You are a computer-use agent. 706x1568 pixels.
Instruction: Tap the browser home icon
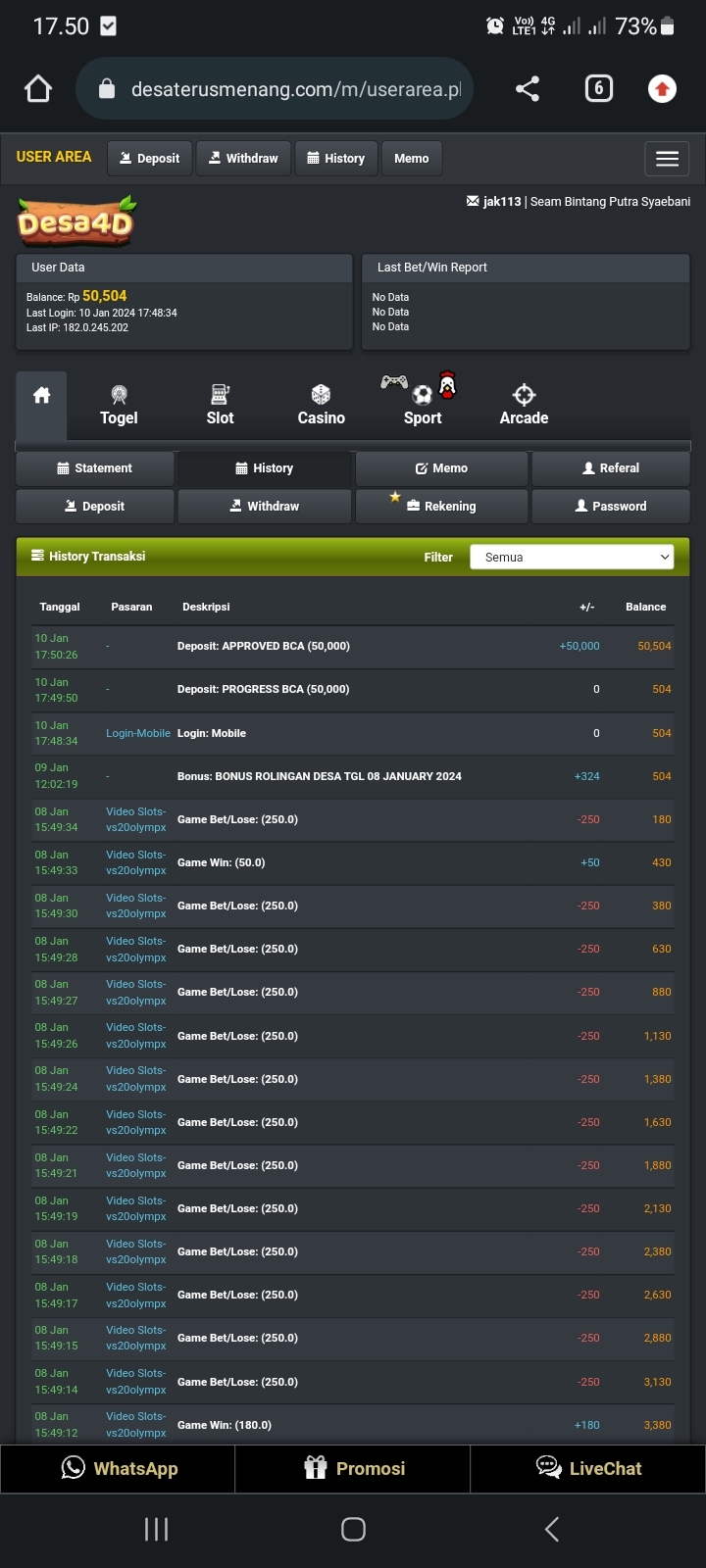pos(38,89)
